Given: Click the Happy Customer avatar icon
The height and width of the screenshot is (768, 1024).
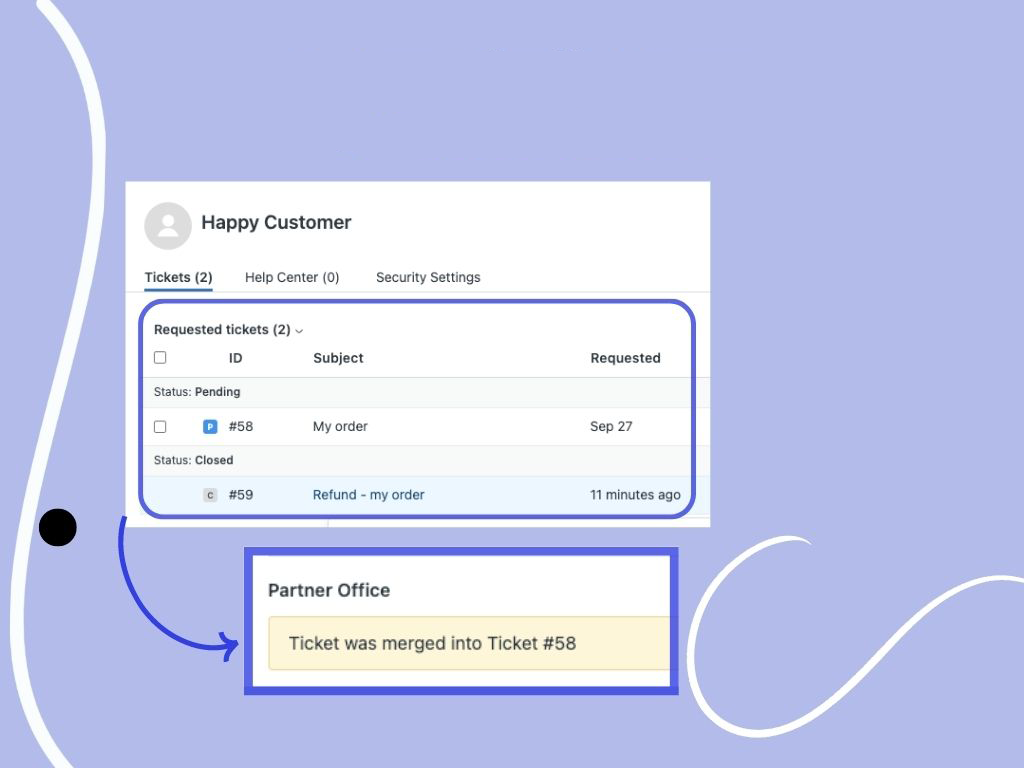Looking at the screenshot, I should [x=168, y=225].
